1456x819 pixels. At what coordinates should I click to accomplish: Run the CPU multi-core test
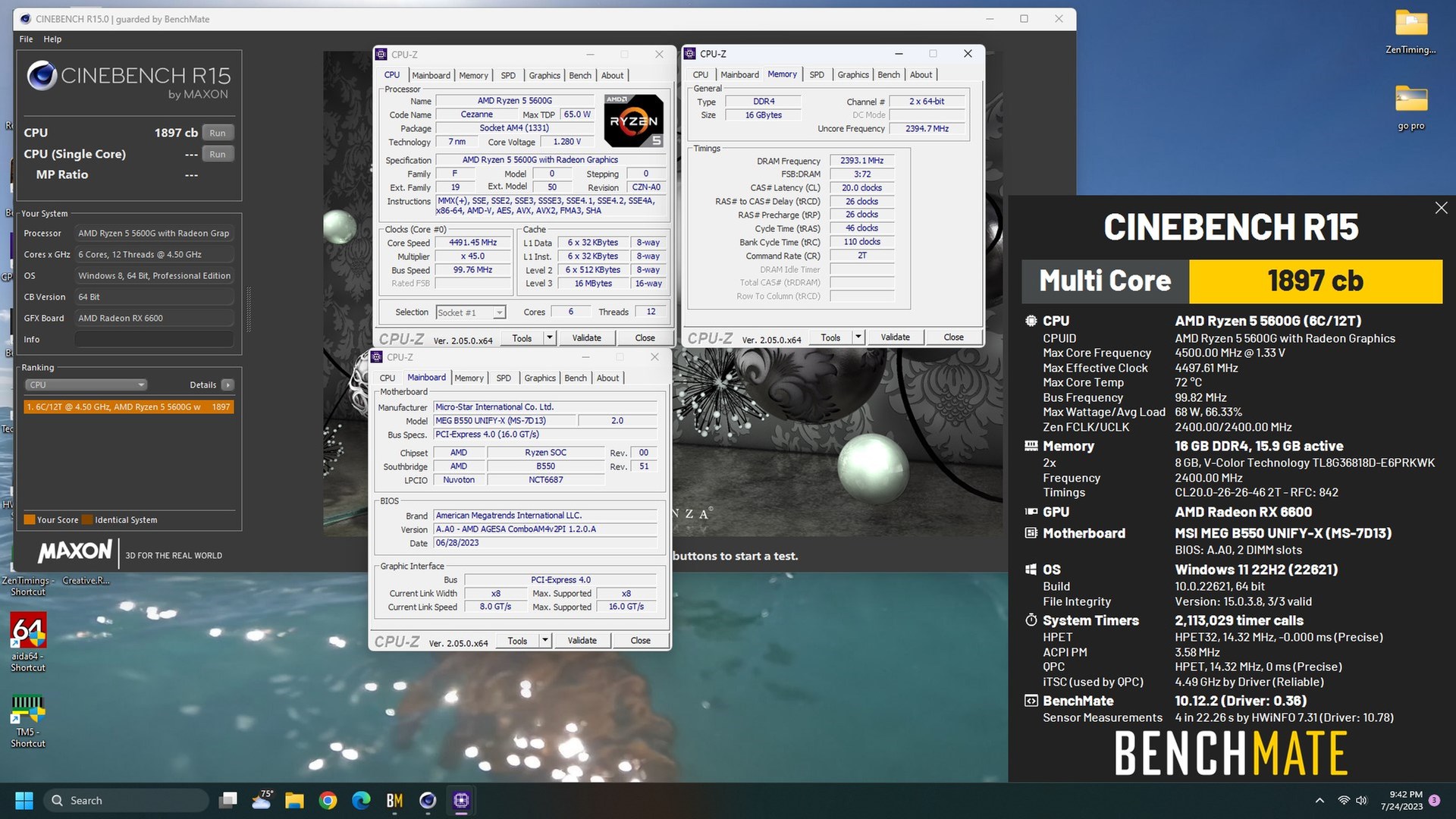[218, 133]
